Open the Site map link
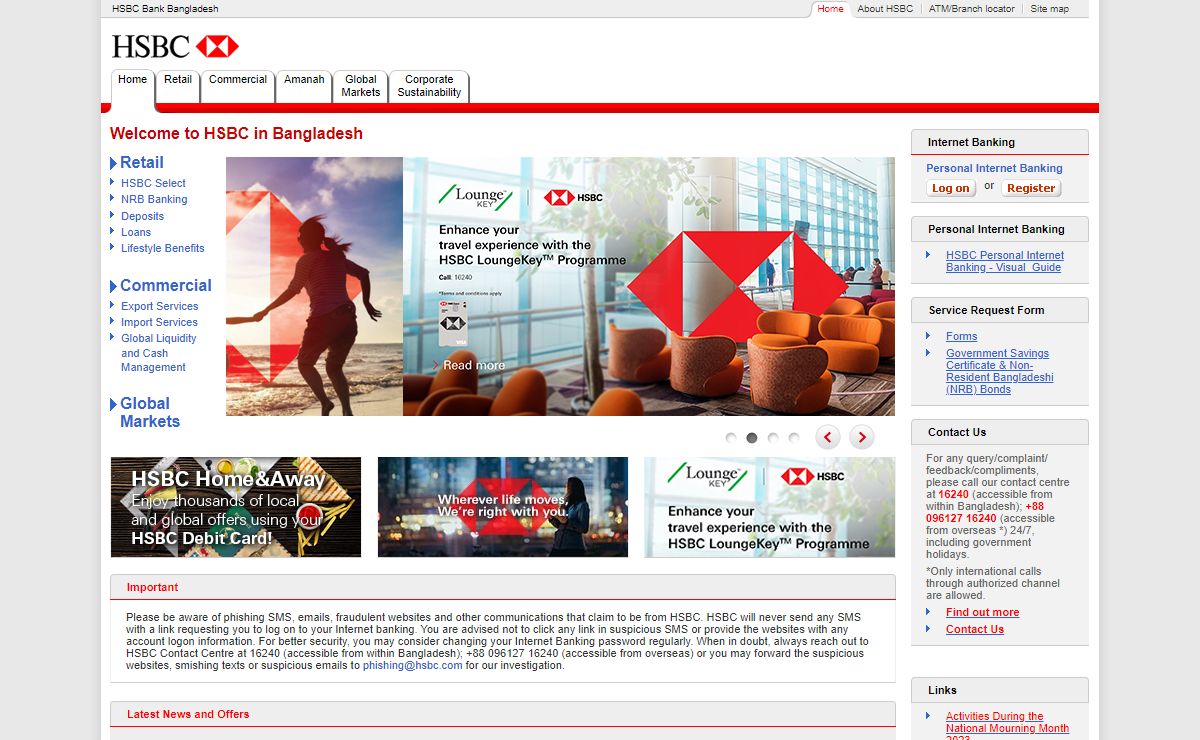 click(x=1049, y=9)
